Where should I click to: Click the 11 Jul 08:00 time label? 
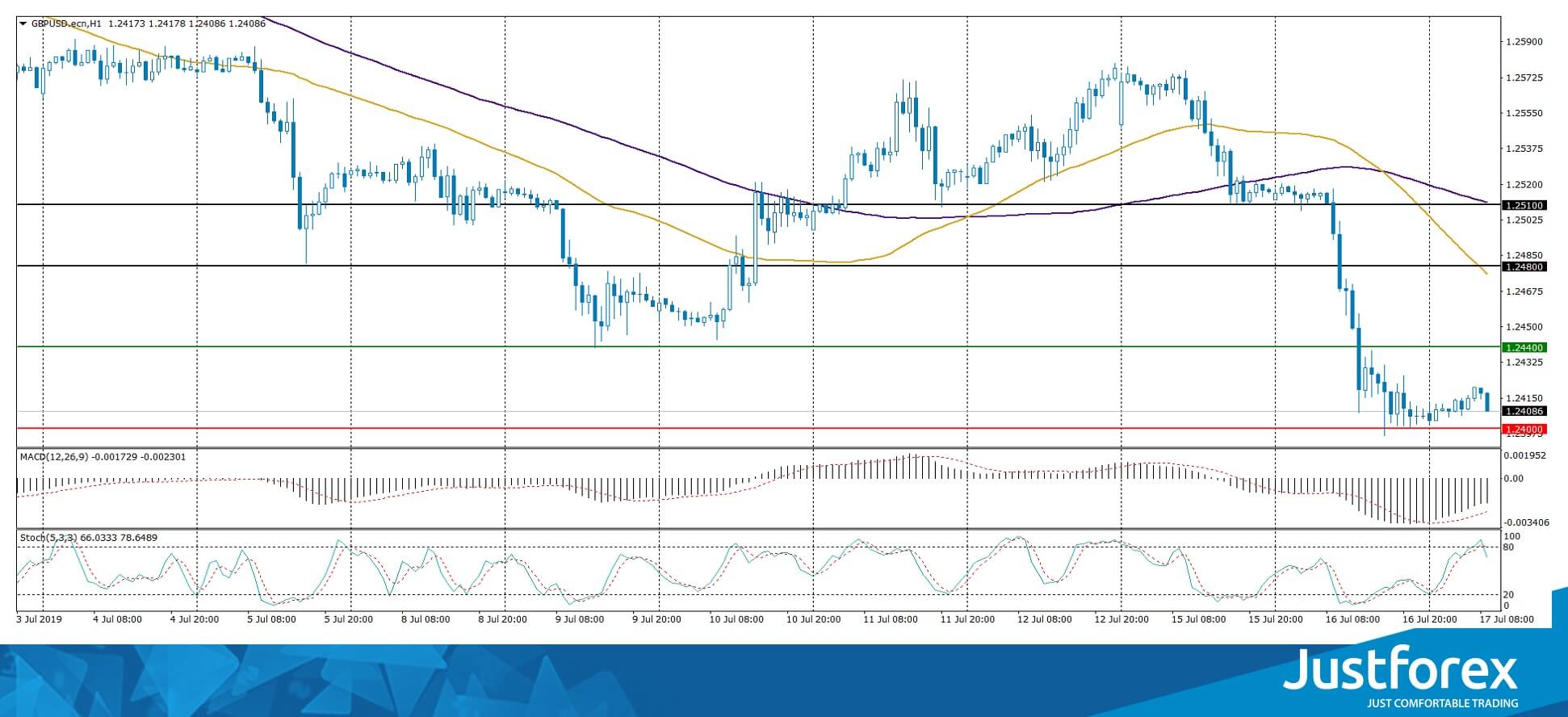(891, 619)
